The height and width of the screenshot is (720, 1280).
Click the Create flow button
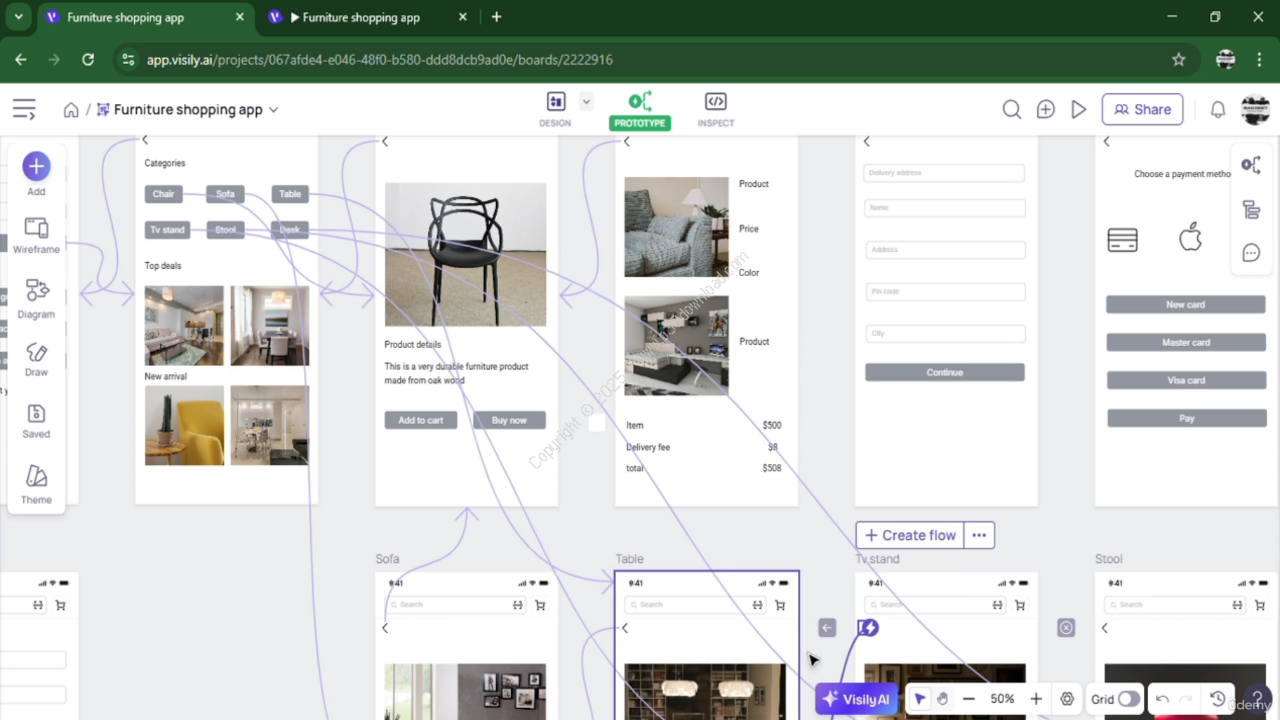(x=909, y=535)
